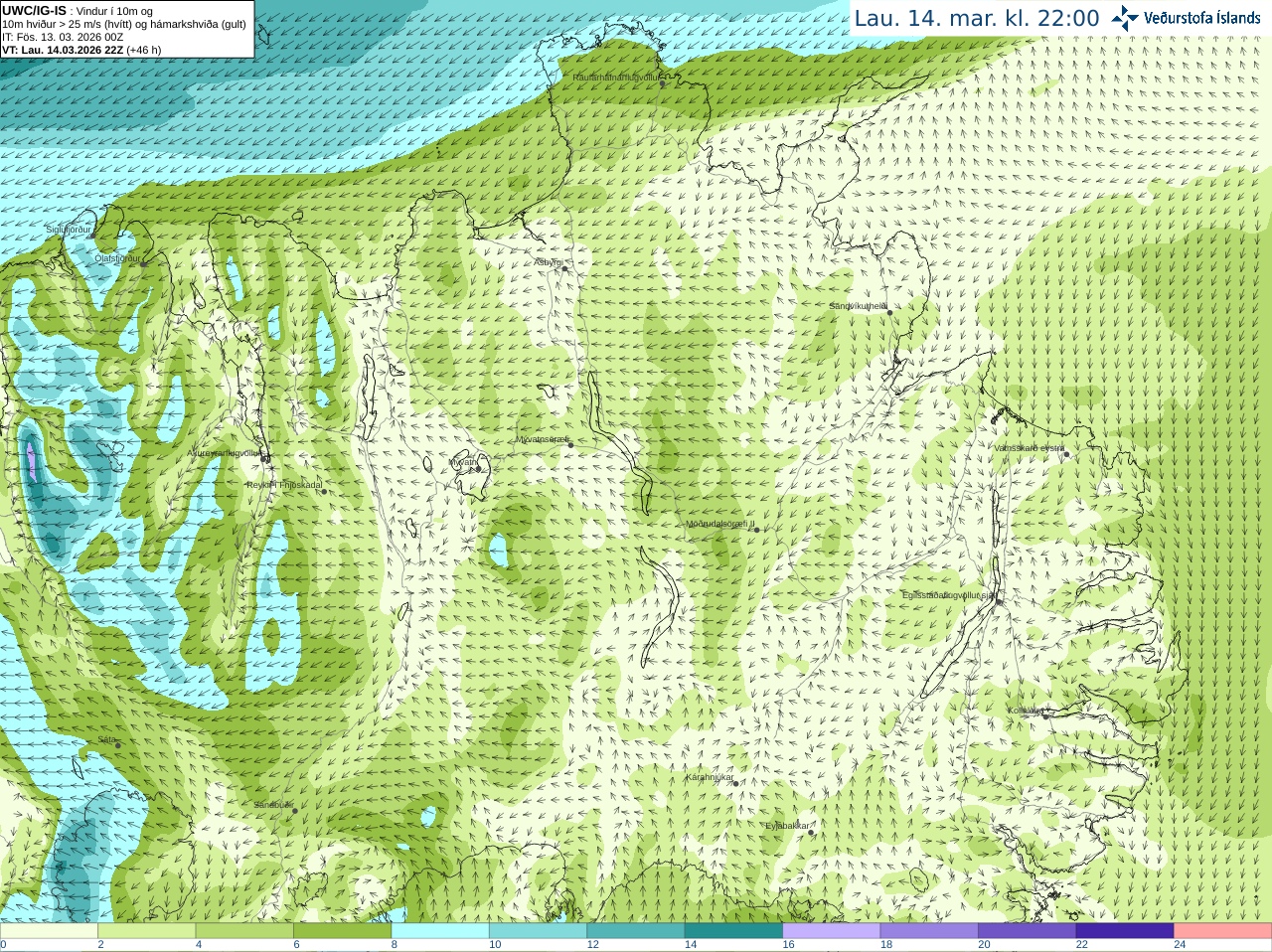Select the 8–10 m/s pale cyan legend swatch

pos(440,931)
